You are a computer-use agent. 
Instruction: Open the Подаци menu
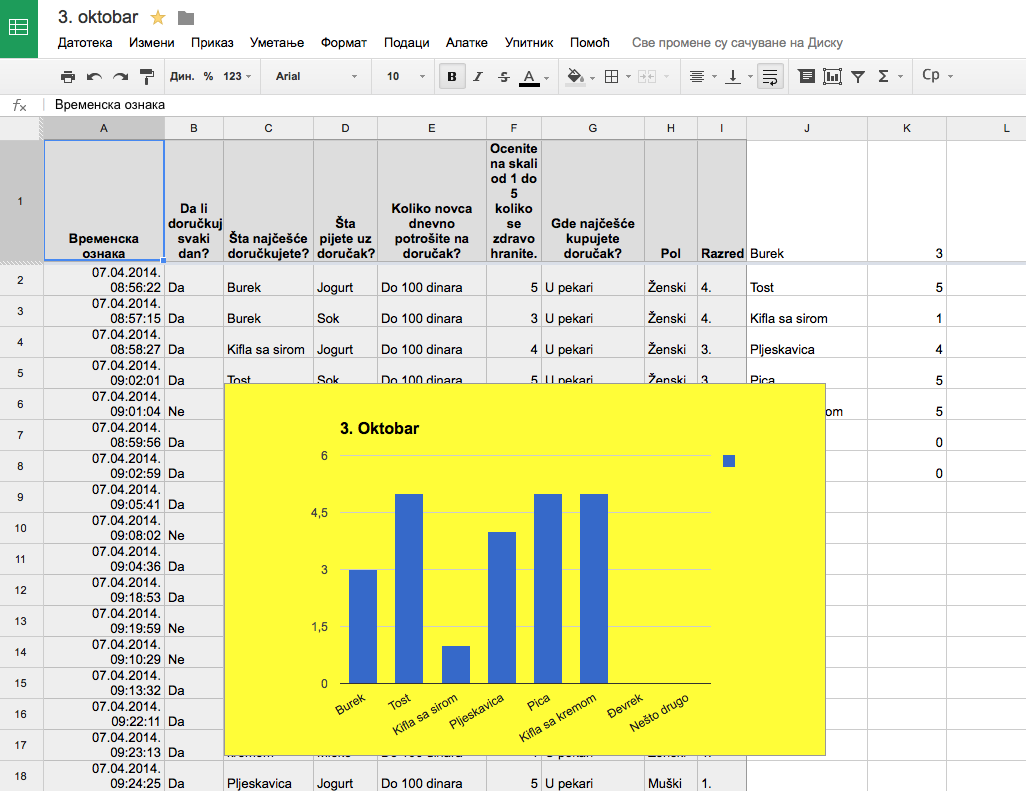[406, 43]
